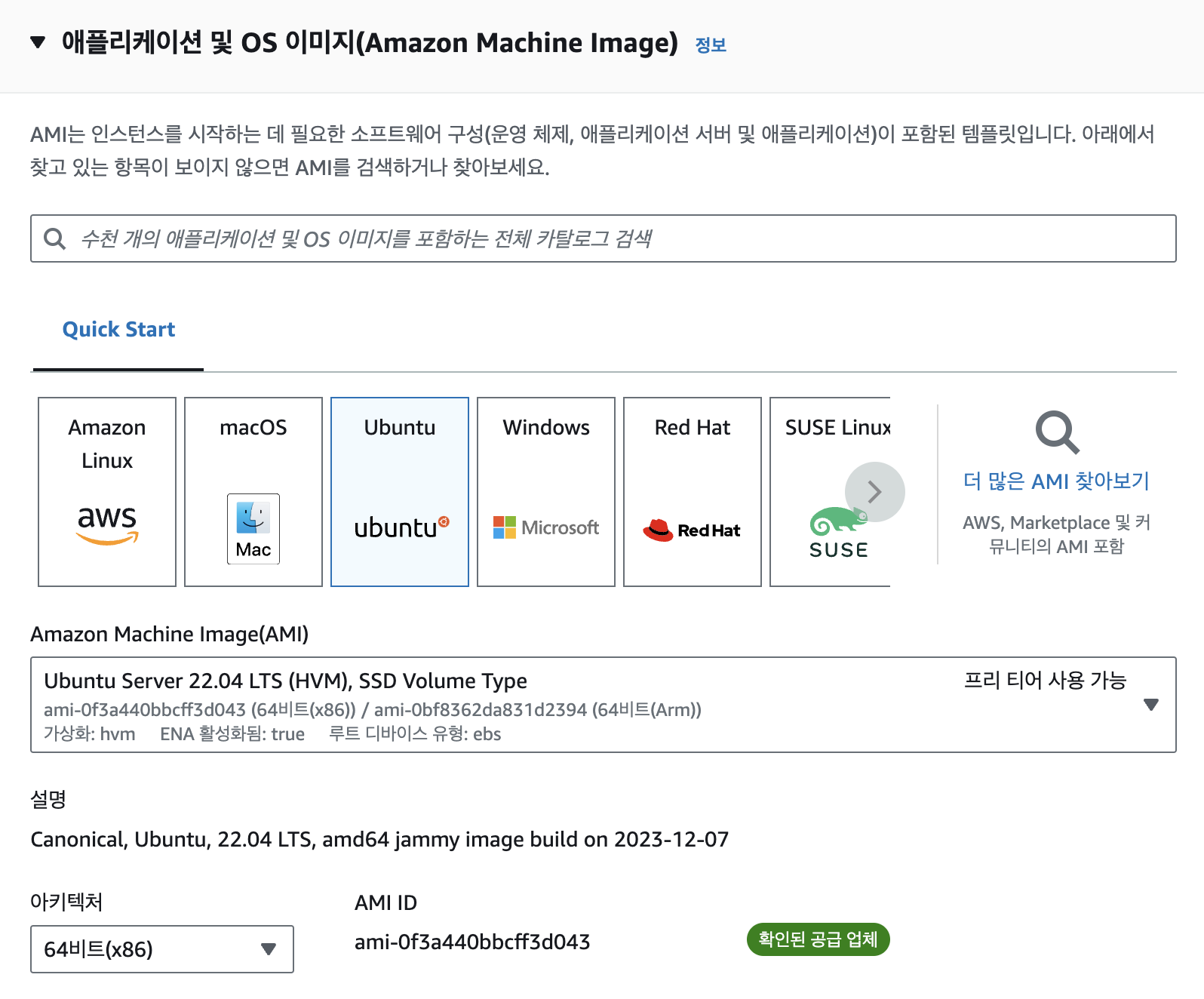The height and width of the screenshot is (999, 1204).
Task: Click the Canonical Ubuntu description text
Action: coord(379,840)
